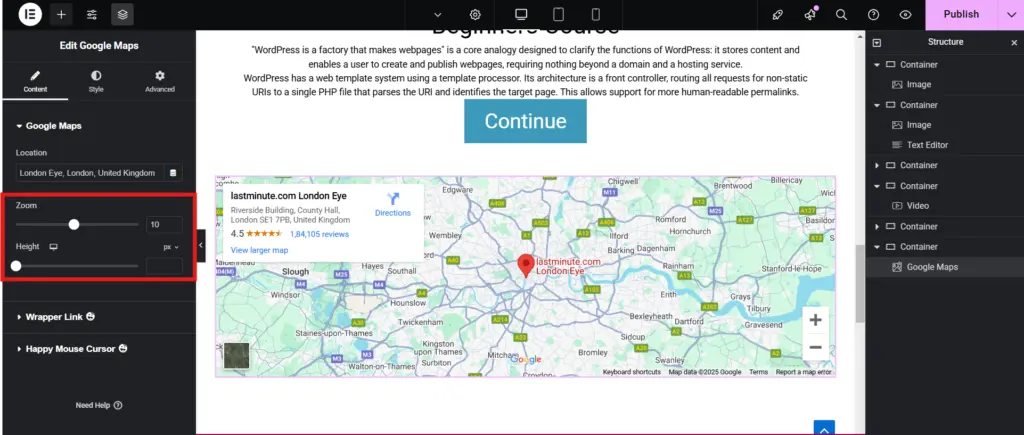Open the Style tab
Viewport: 1024px width, 435px height.
(x=96, y=82)
